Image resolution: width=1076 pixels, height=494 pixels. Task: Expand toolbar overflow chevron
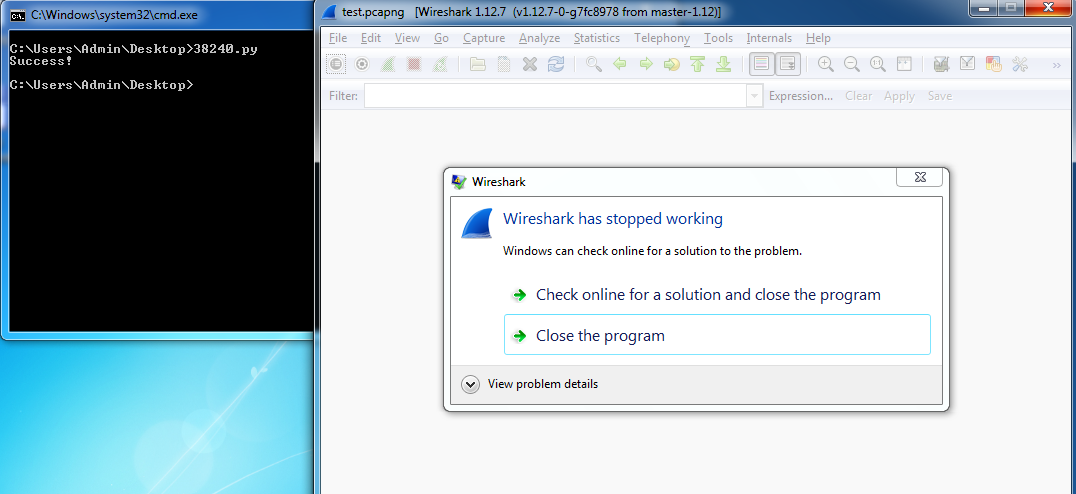click(x=1057, y=65)
